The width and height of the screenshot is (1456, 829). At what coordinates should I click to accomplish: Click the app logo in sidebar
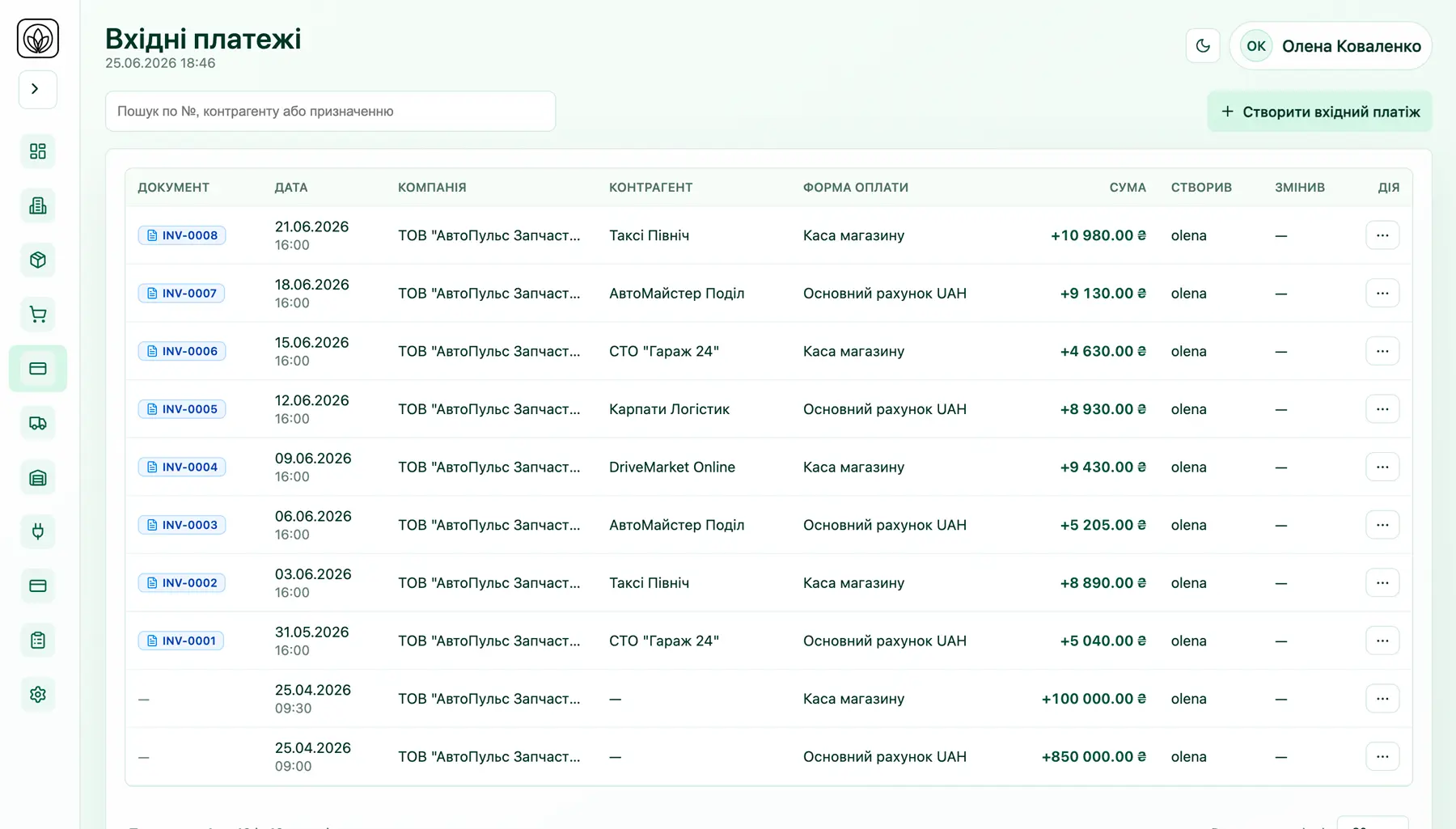38,38
